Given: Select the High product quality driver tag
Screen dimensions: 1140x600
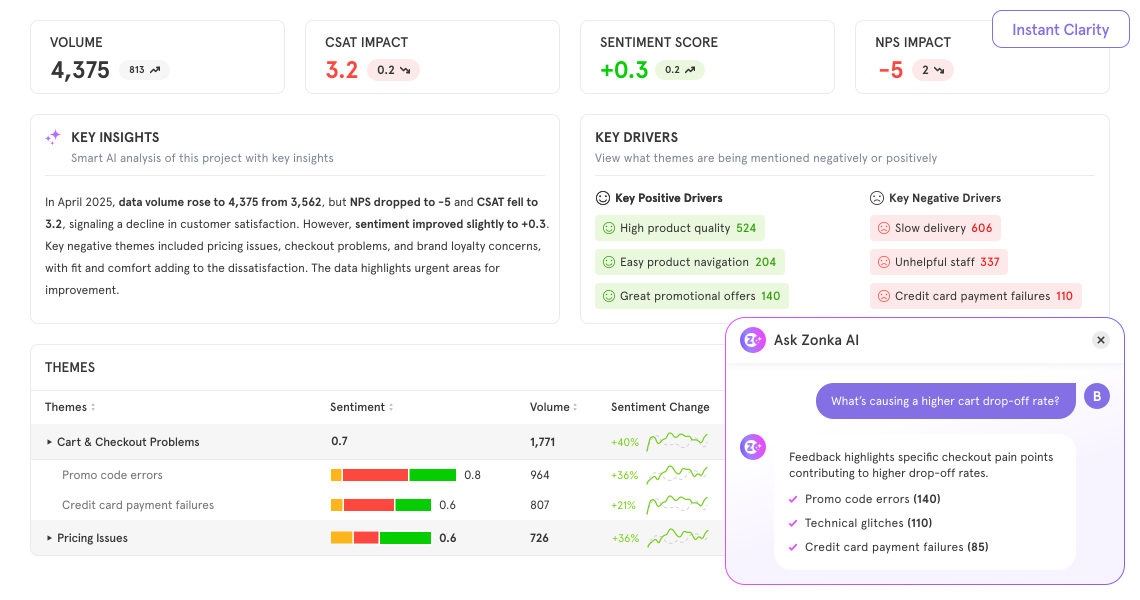Looking at the screenshot, I should click(679, 228).
